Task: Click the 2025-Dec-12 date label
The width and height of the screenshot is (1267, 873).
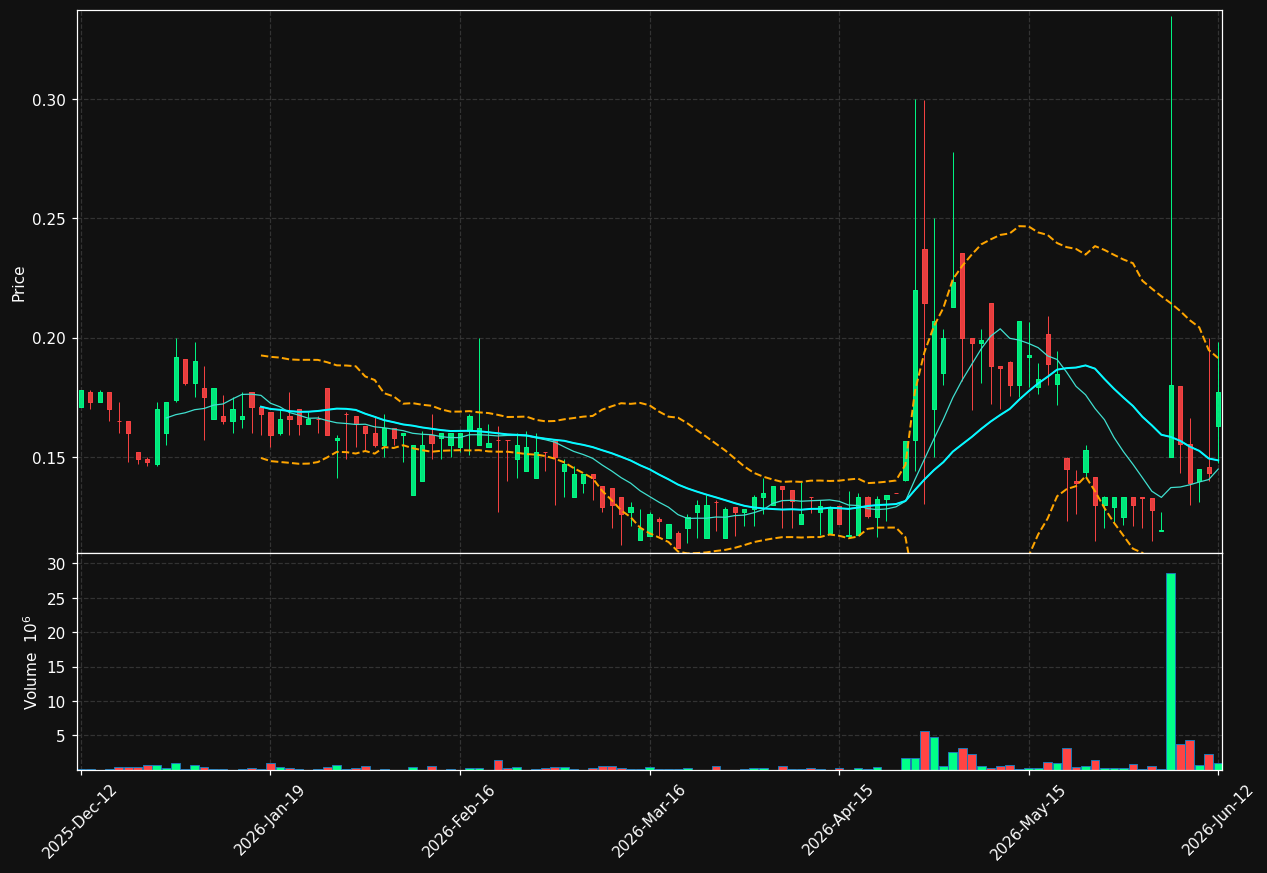Action: (x=79, y=821)
